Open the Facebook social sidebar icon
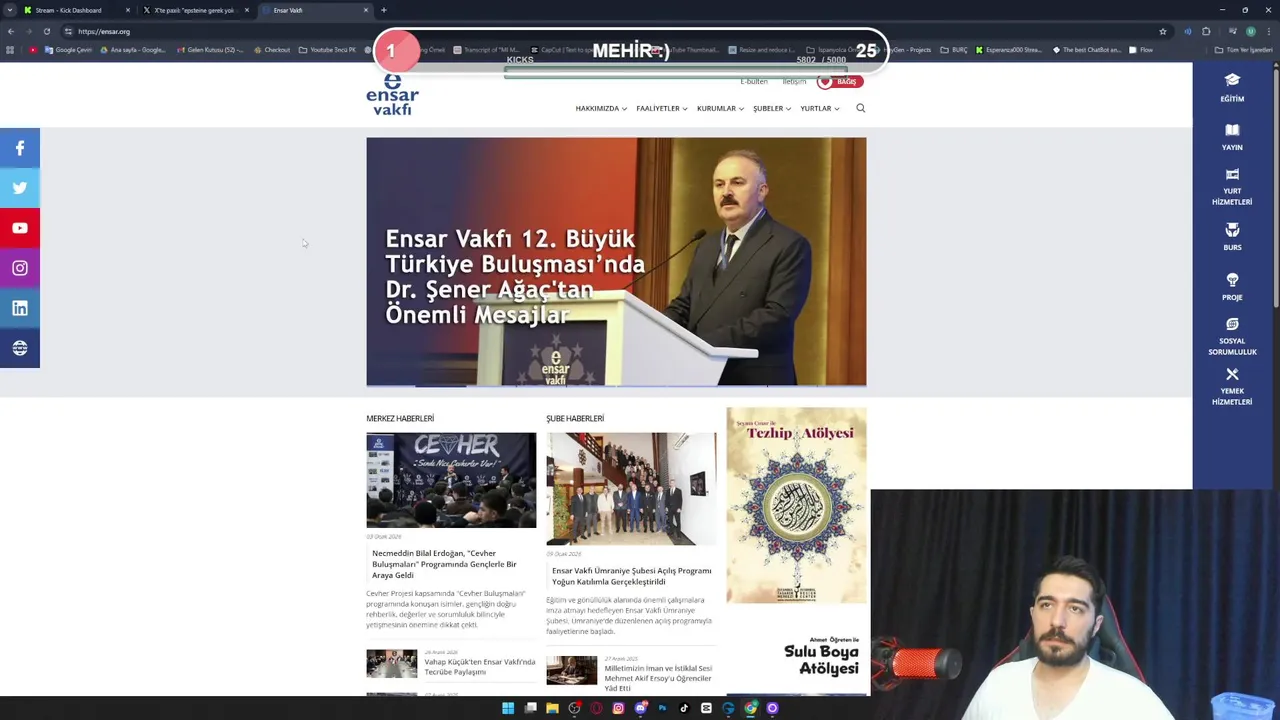The width and height of the screenshot is (1280, 720). (19, 148)
